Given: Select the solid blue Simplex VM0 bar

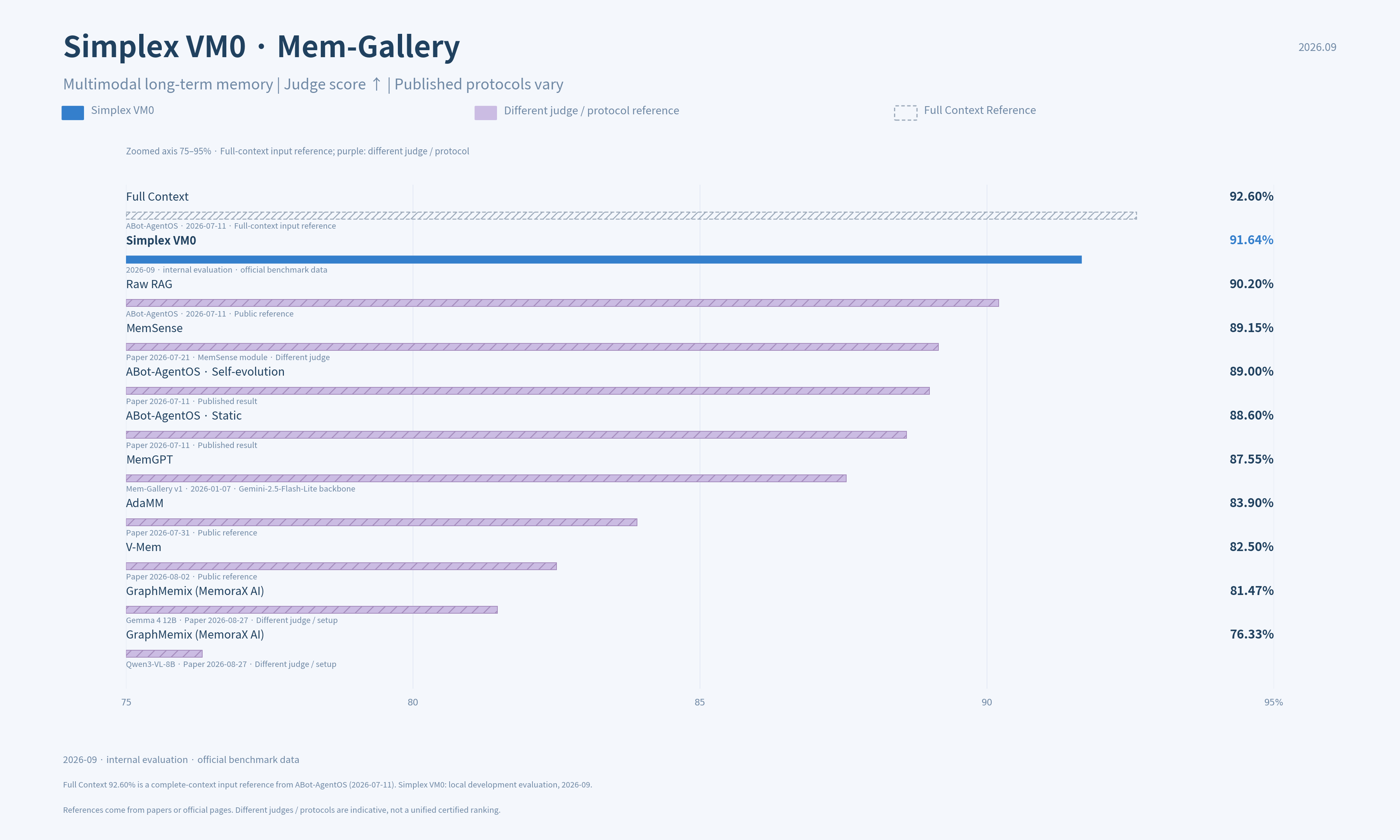Looking at the screenshot, I should tap(604, 259).
